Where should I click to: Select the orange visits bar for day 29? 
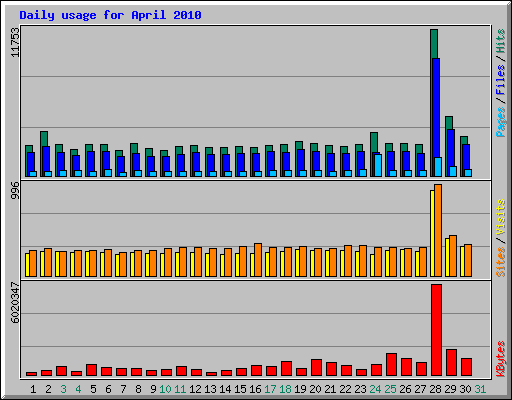pyautogui.click(x=453, y=256)
